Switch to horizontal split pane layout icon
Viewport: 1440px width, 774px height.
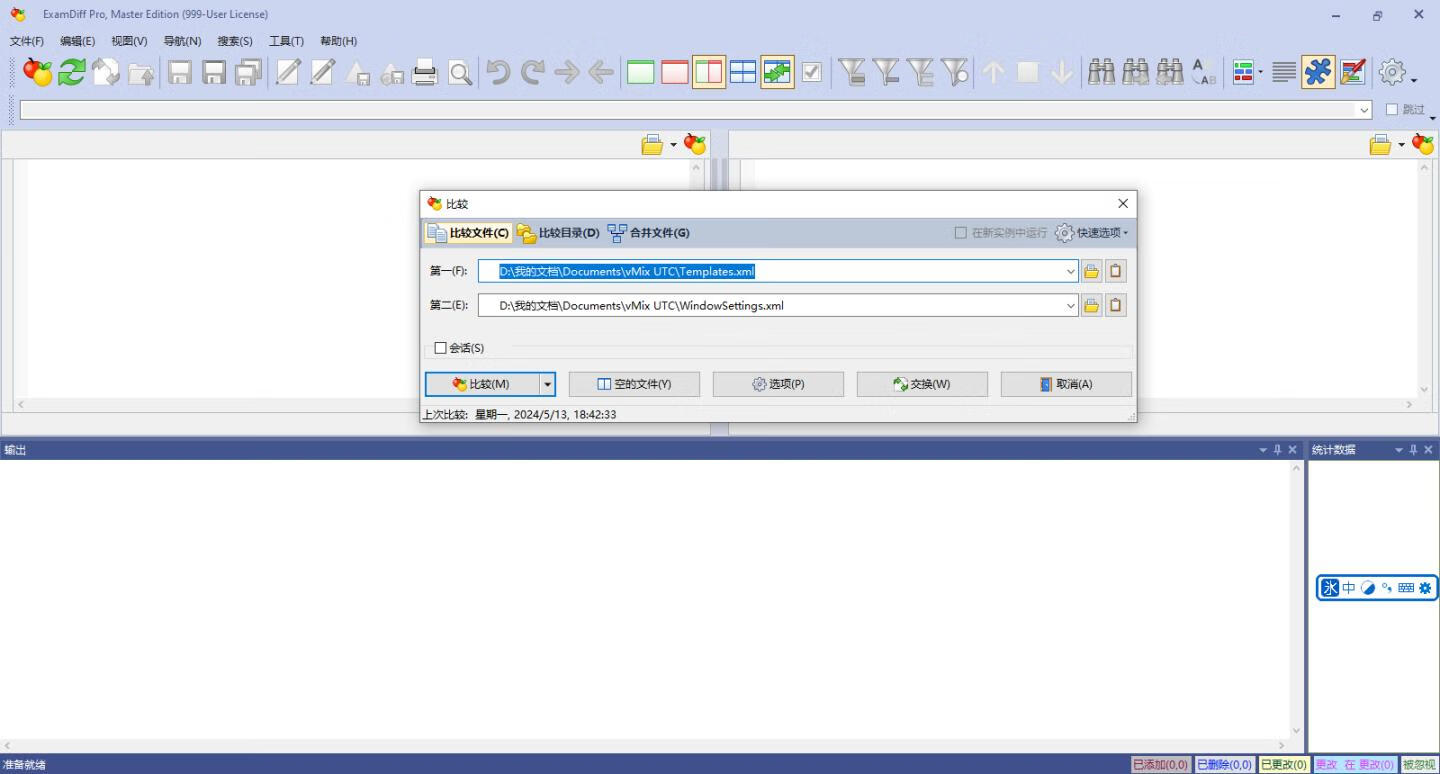[x=743, y=72]
